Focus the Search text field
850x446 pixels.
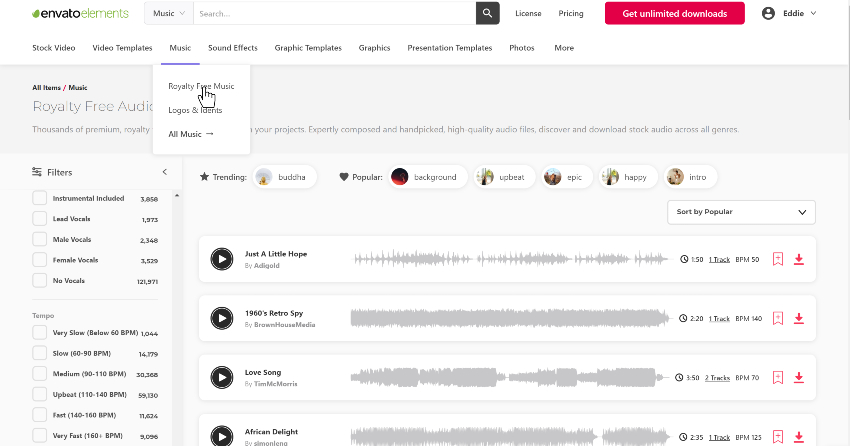point(334,14)
